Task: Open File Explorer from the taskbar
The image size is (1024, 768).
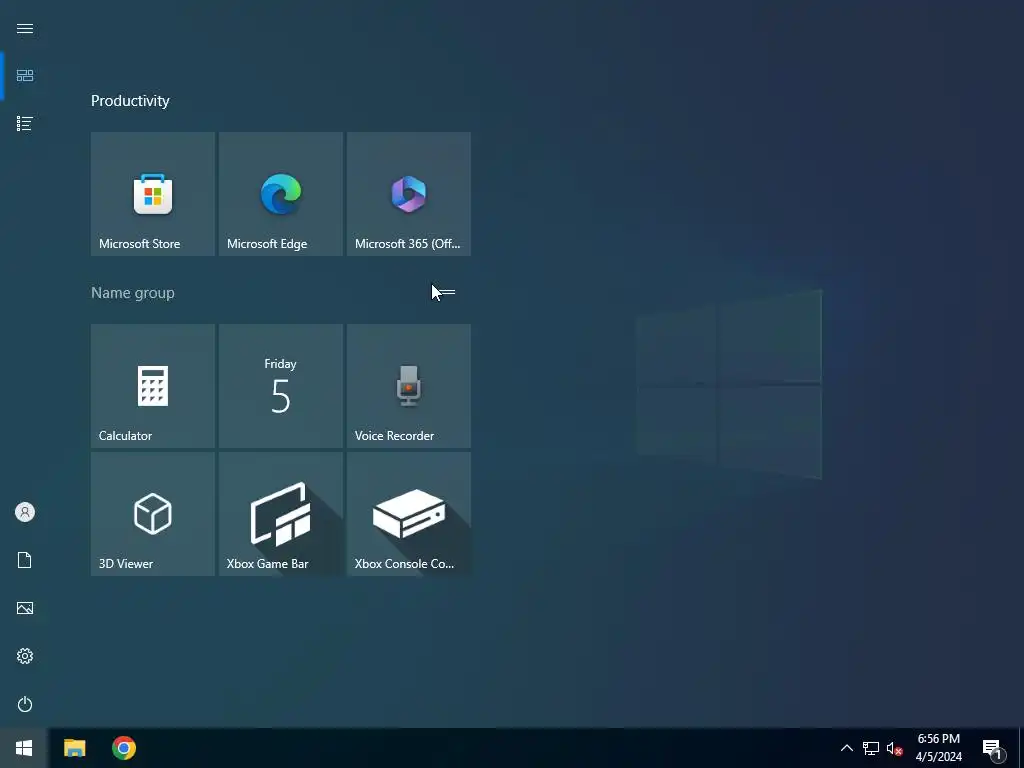Action: pos(74,748)
